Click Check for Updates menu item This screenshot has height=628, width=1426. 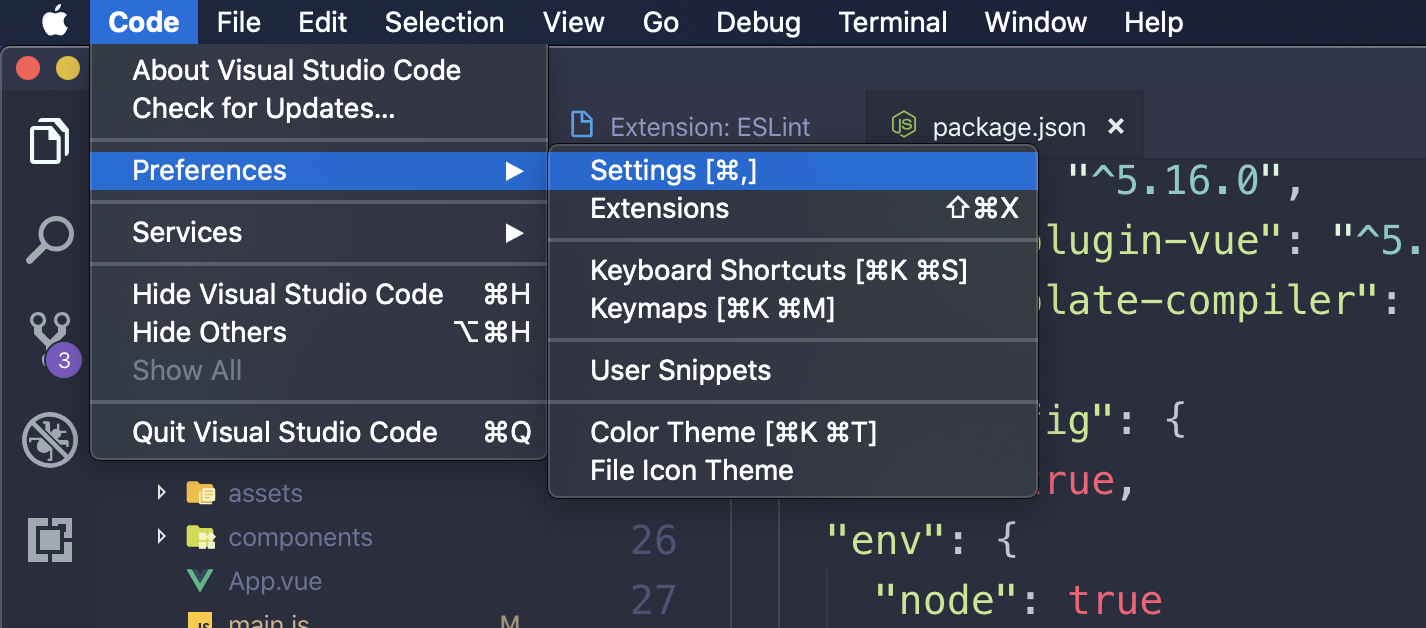click(x=263, y=108)
